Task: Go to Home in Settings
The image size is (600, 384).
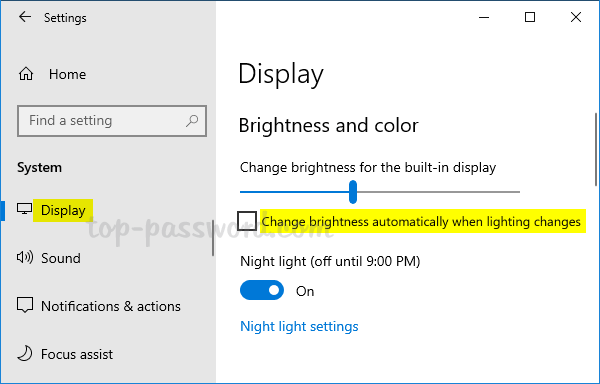Action: click(67, 74)
